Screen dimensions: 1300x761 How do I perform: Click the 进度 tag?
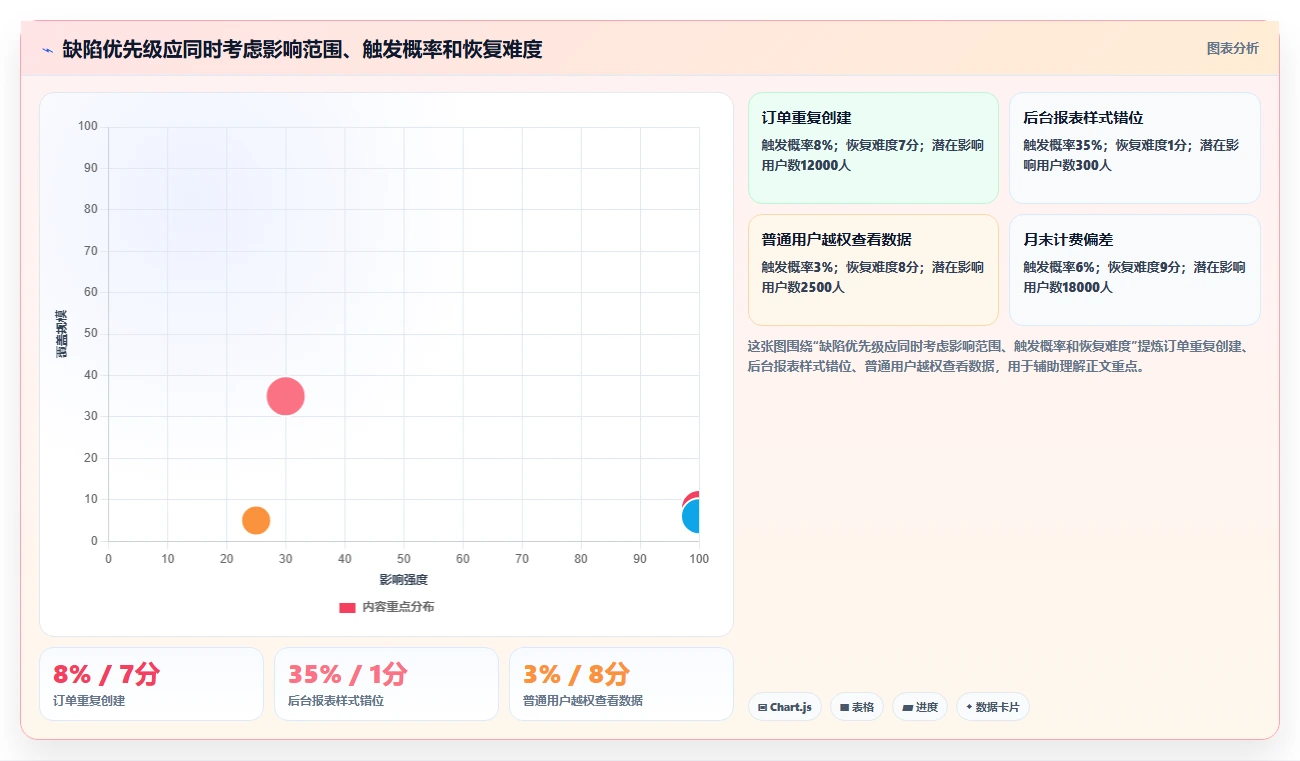(x=920, y=707)
